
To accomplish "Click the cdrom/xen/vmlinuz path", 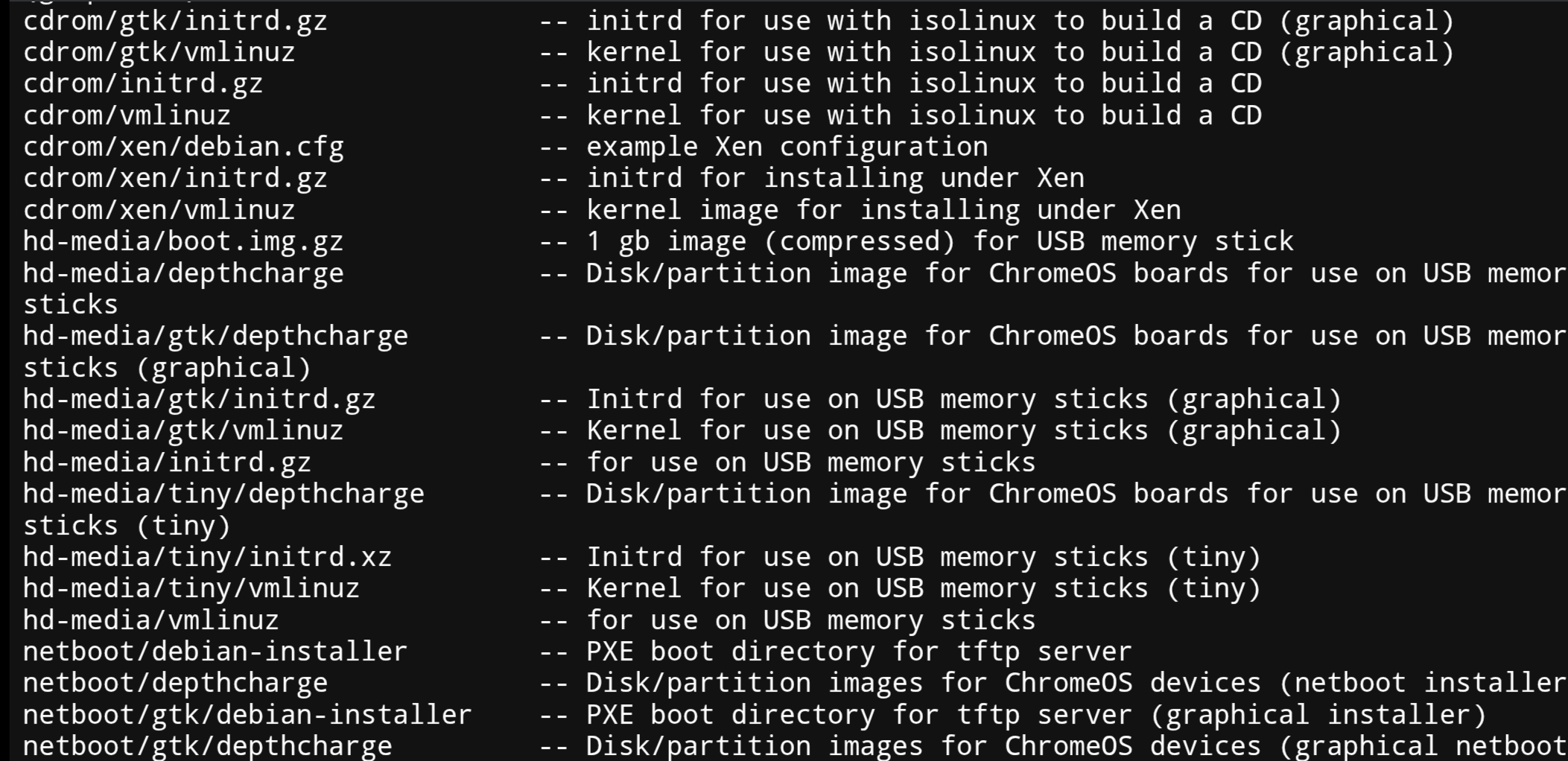I will pyautogui.click(x=159, y=210).
